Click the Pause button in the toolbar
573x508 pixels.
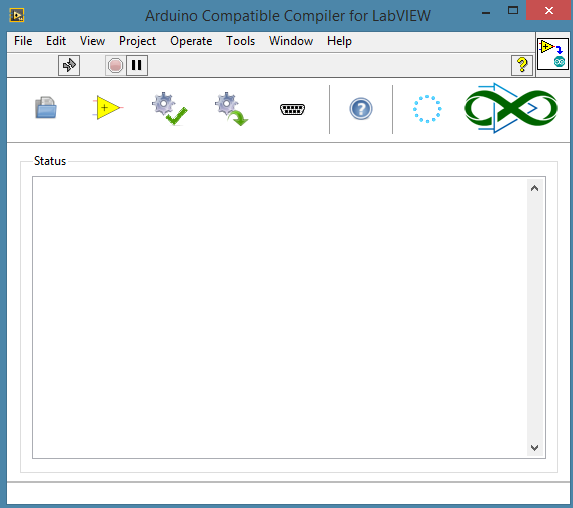point(137,65)
